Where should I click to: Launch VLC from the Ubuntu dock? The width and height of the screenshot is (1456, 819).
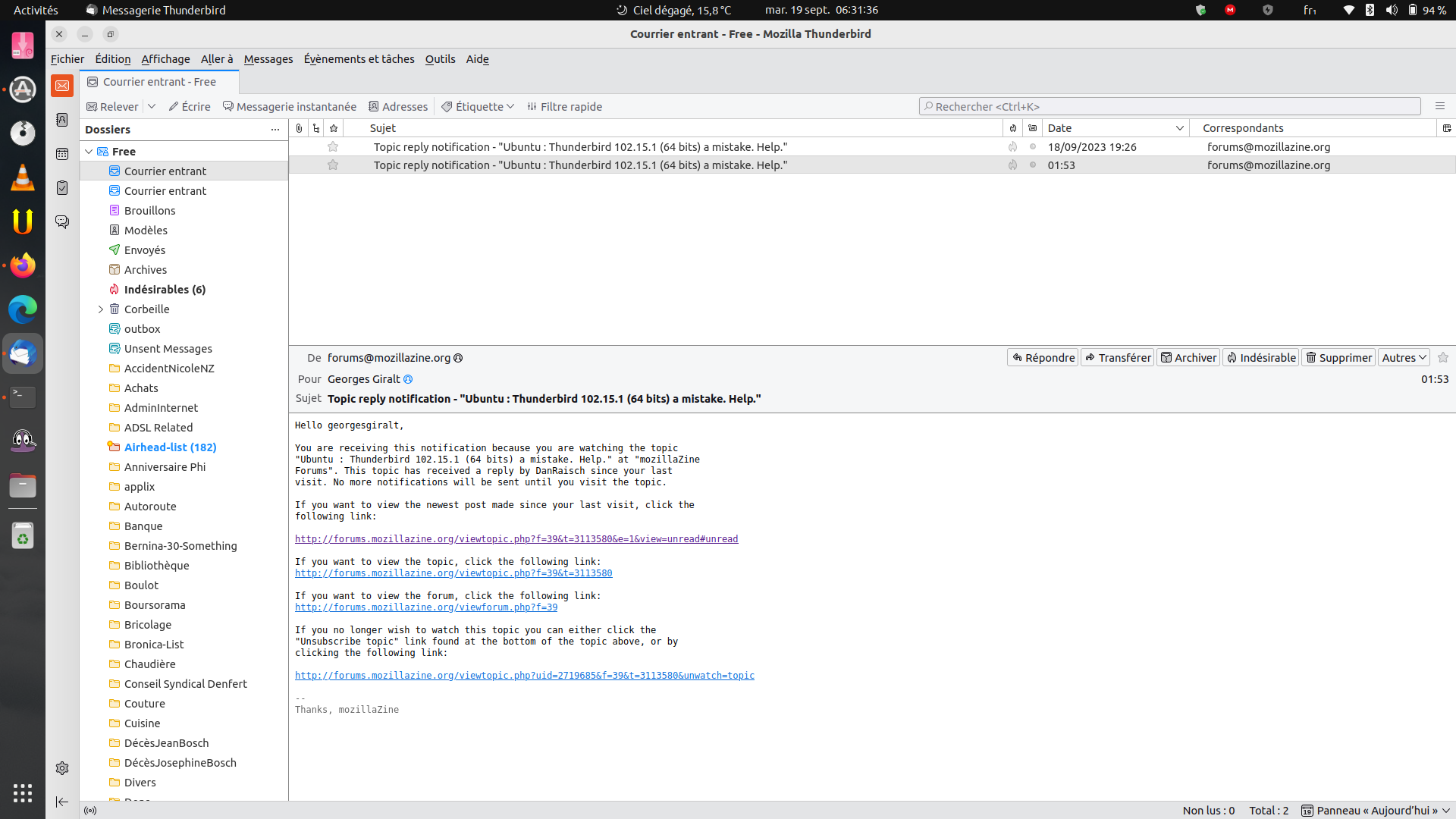(23, 177)
